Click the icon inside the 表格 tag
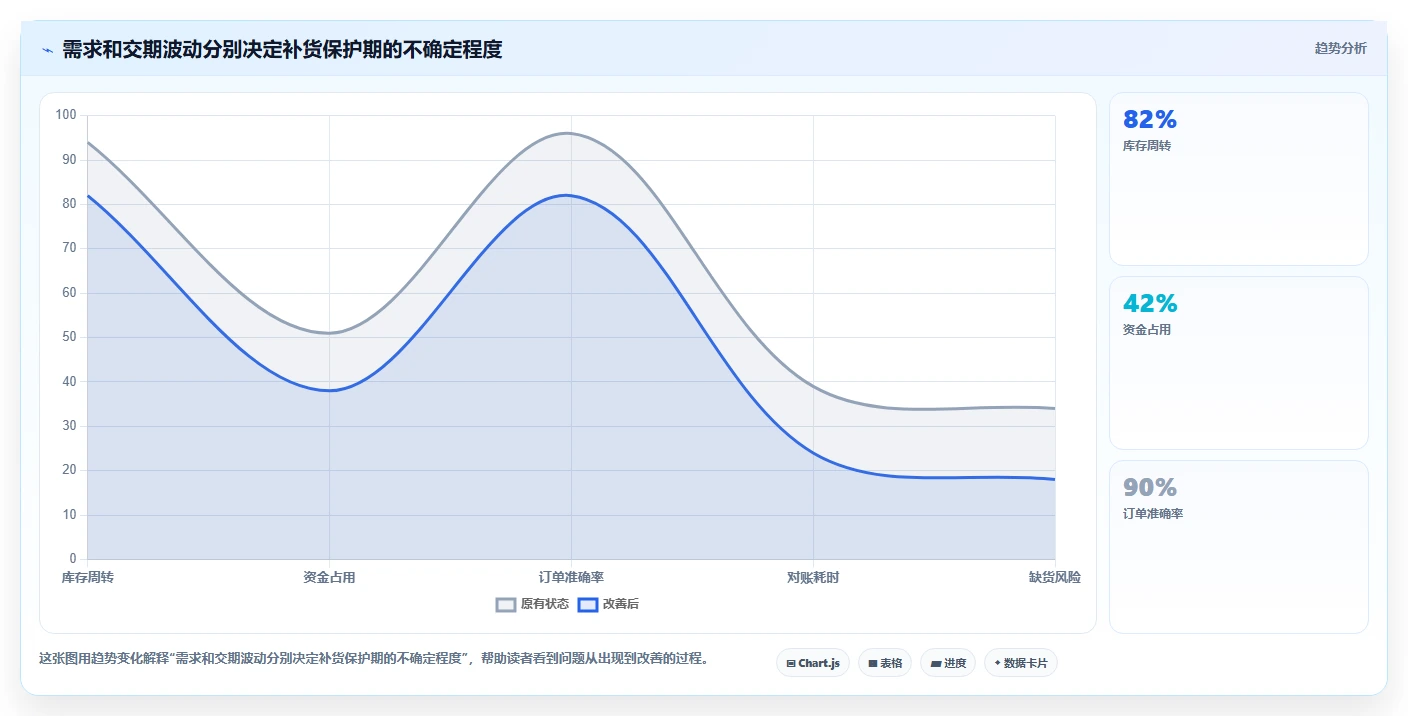Image resolution: width=1408 pixels, height=716 pixels. click(873, 663)
